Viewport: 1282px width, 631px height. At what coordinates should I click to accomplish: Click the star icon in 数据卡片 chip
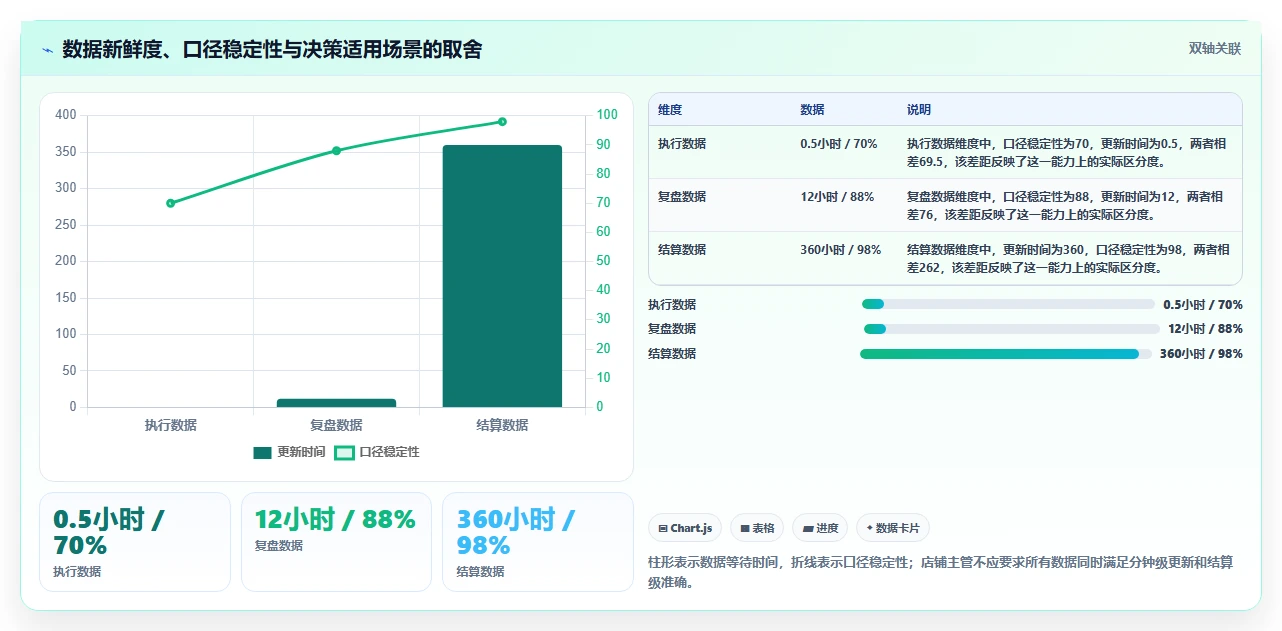click(870, 527)
